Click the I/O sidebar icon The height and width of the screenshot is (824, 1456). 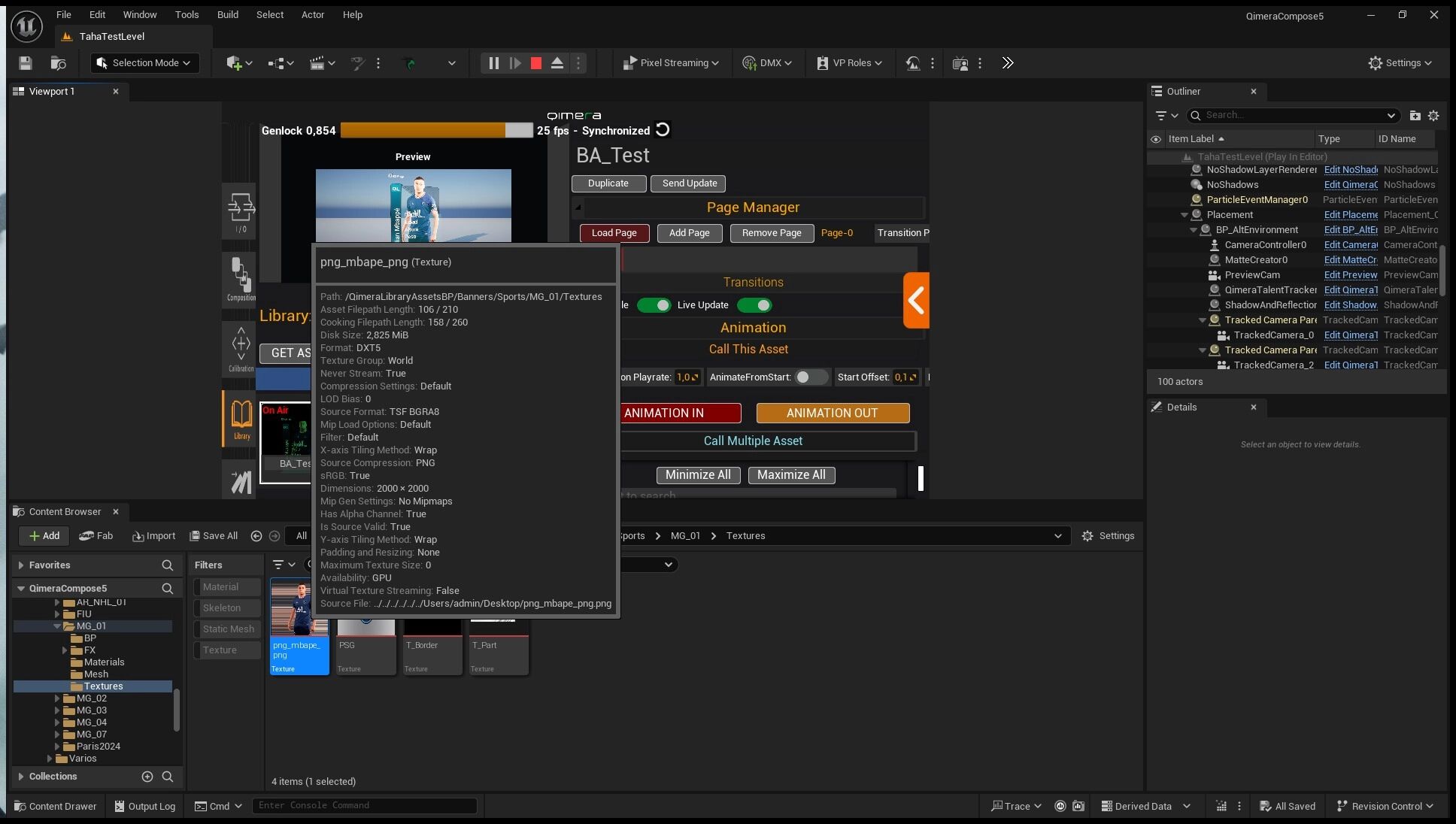click(x=241, y=211)
